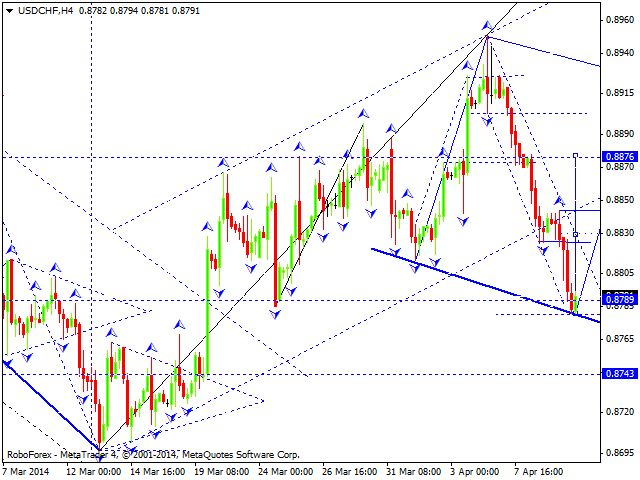This screenshot has width=640, height=480.
Task: Select the 12 Mar 00:00 time label
Action: (93, 472)
